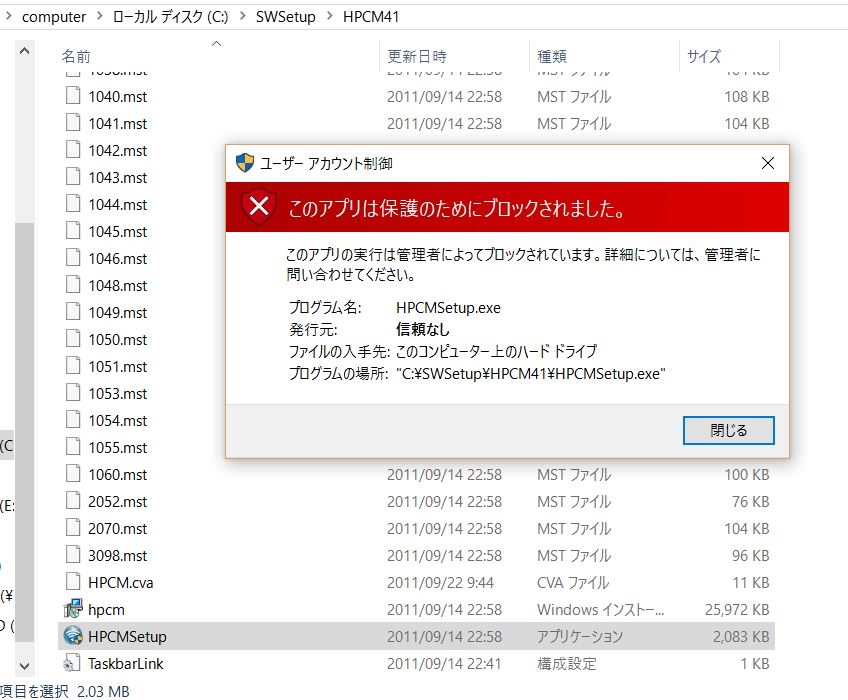Image resolution: width=848 pixels, height=700 pixels.
Task: Click the file icon of 2070.mst
Action: (73, 529)
